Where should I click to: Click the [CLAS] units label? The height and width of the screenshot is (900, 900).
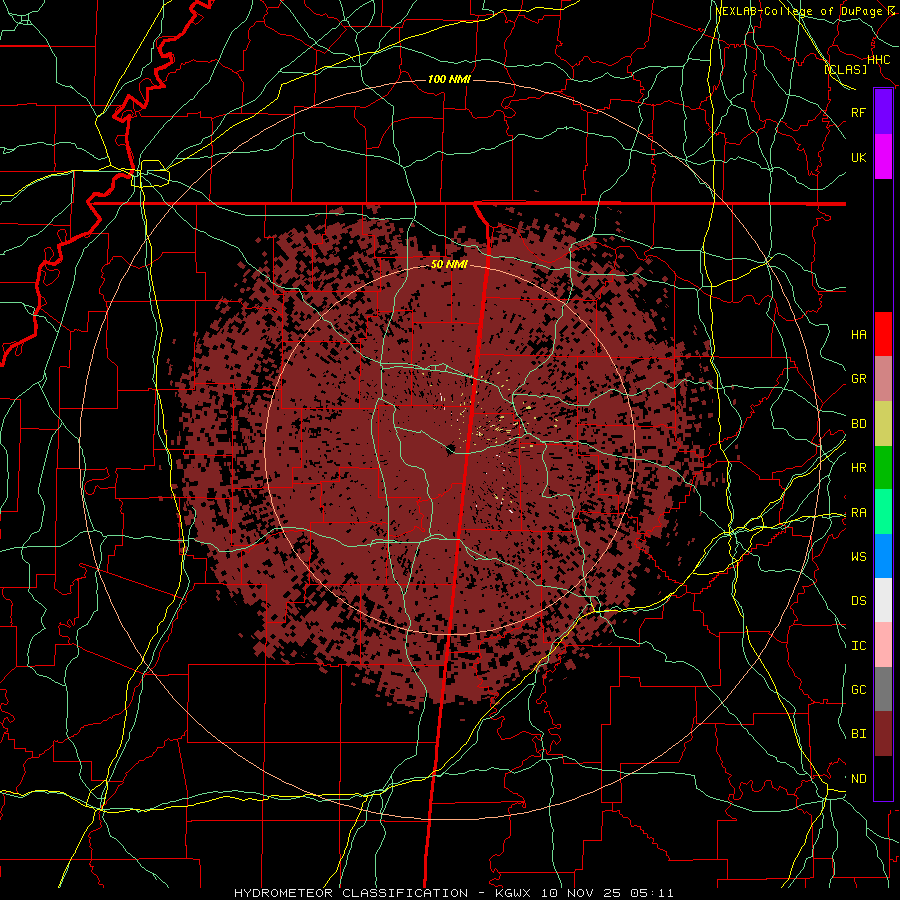tap(845, 69)
